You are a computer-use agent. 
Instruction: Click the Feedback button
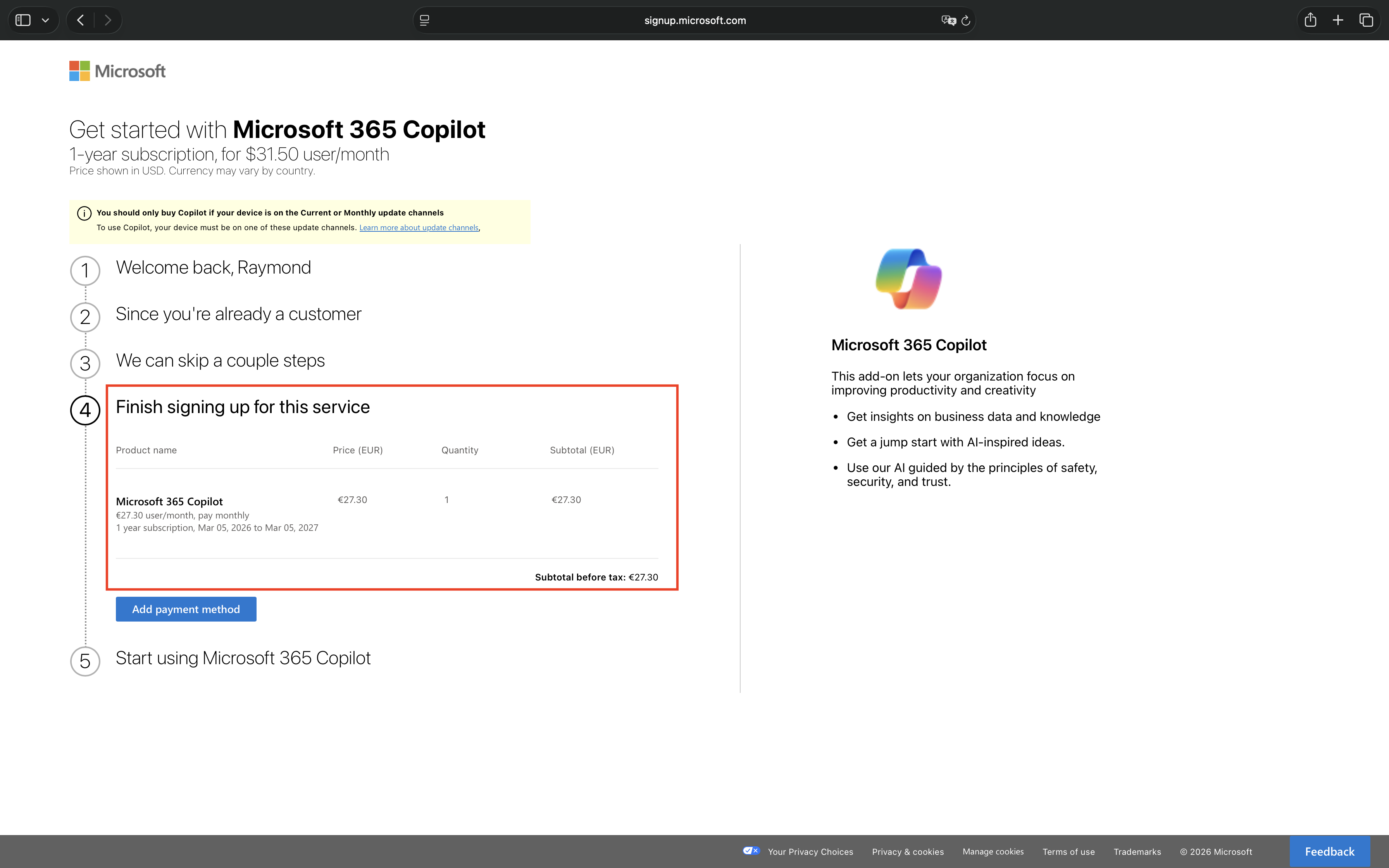[1329, 851]
